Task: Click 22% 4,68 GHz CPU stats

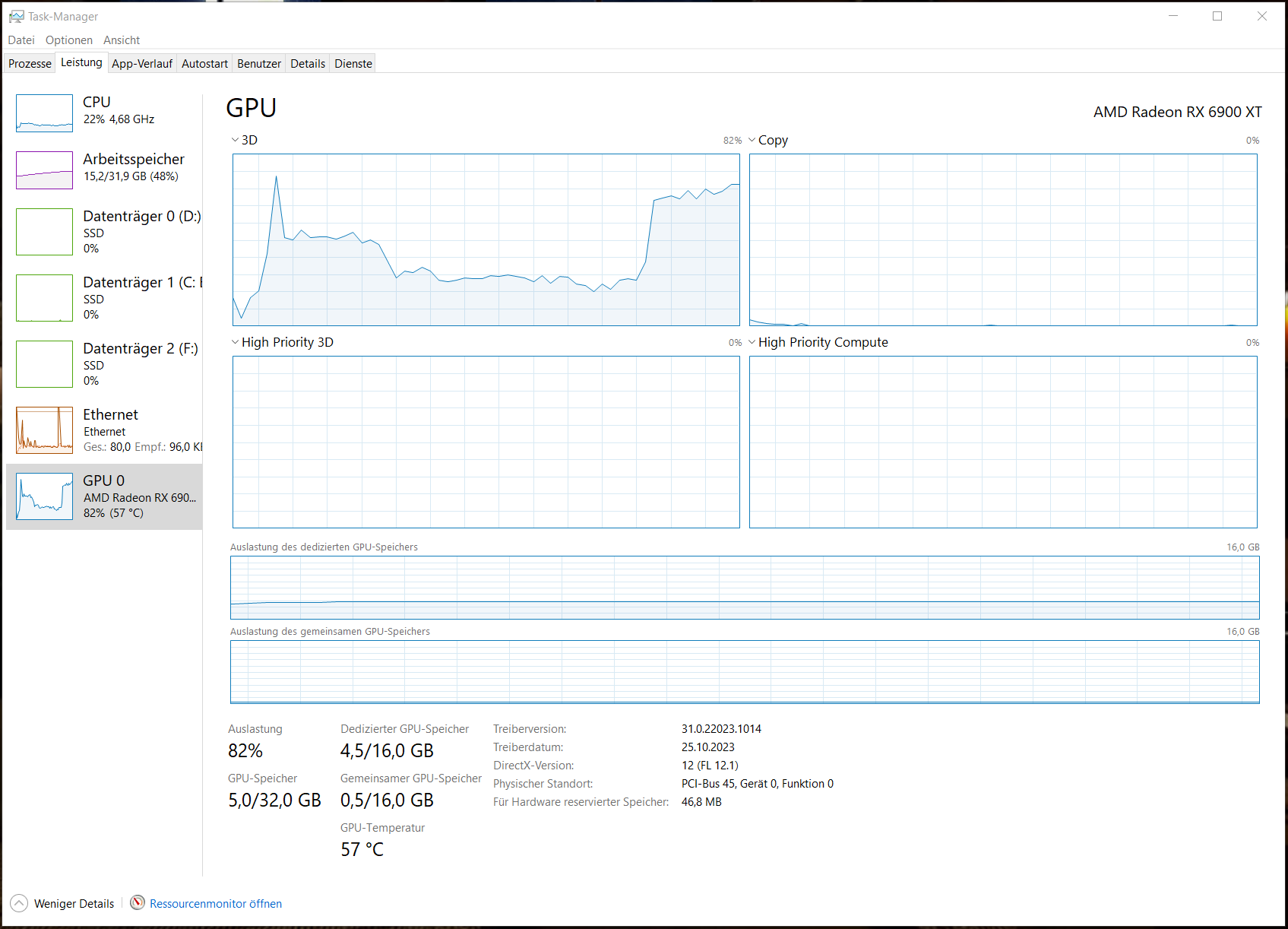Action: (x=119, y=119)
